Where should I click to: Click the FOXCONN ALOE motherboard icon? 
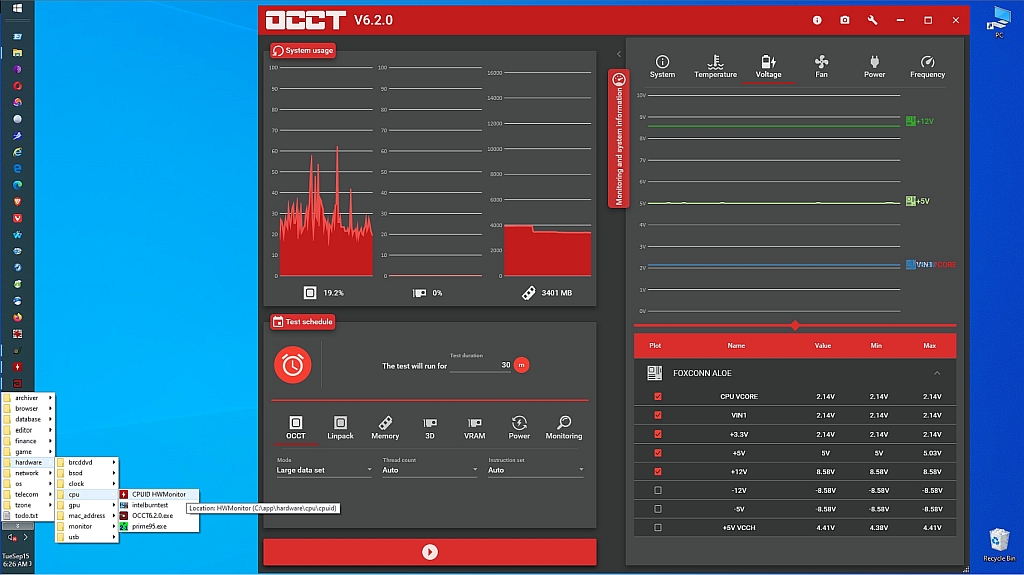coord(654,373)
